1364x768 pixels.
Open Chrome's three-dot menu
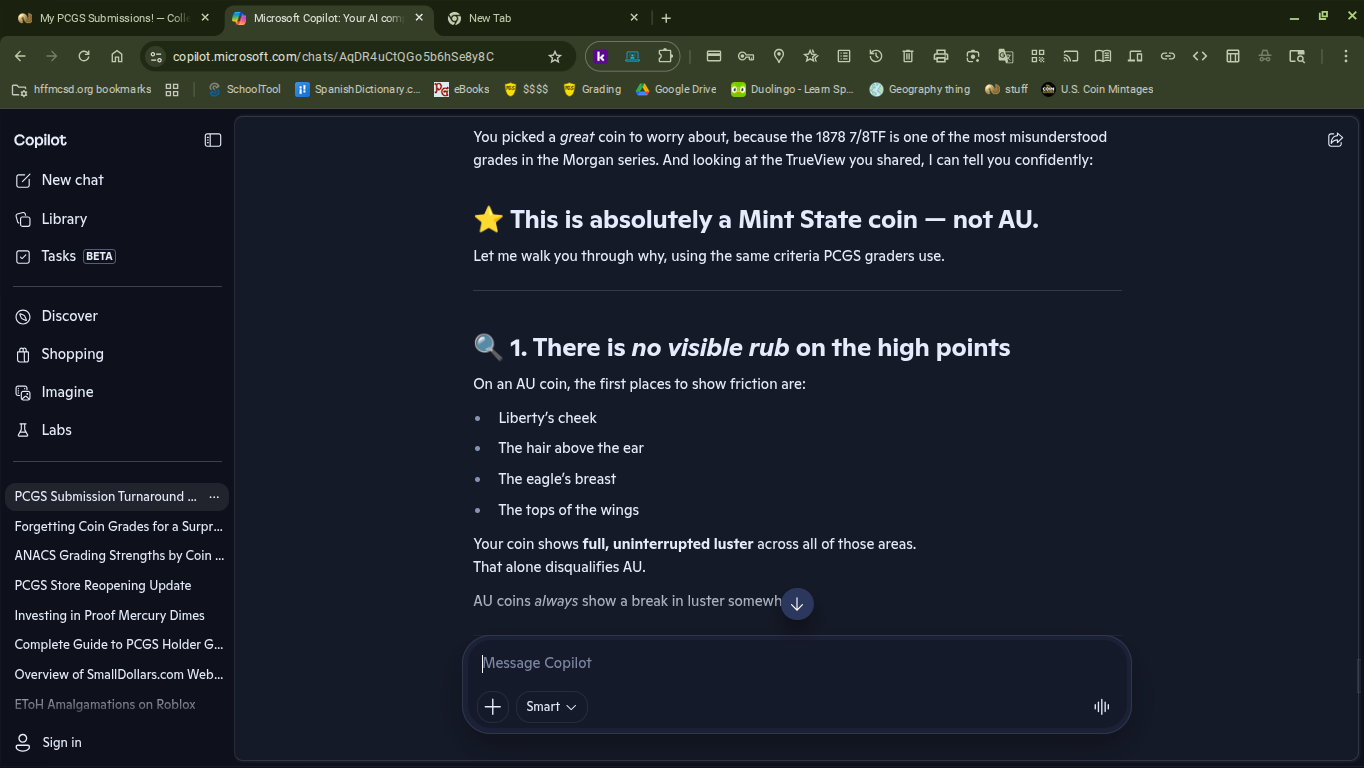point(1346,56)
